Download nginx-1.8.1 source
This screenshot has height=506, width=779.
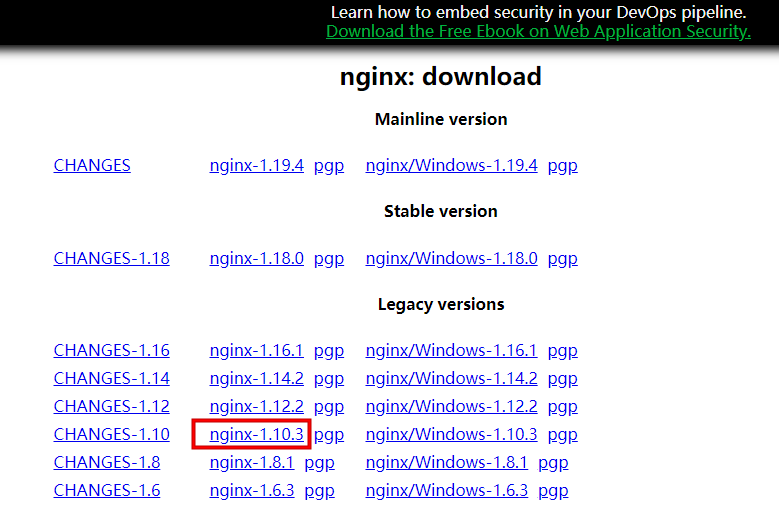coord(252,462)
